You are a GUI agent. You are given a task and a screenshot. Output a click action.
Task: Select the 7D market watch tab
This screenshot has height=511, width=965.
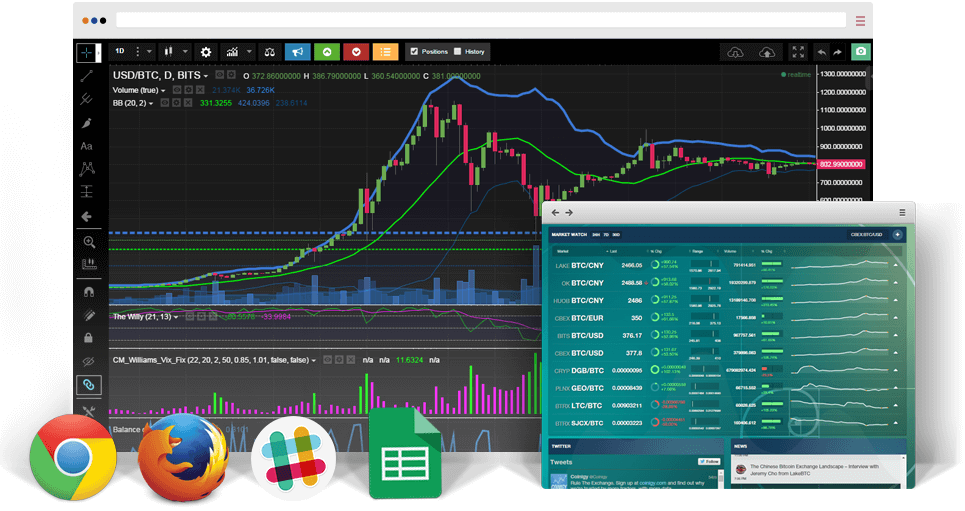[605, 234]
